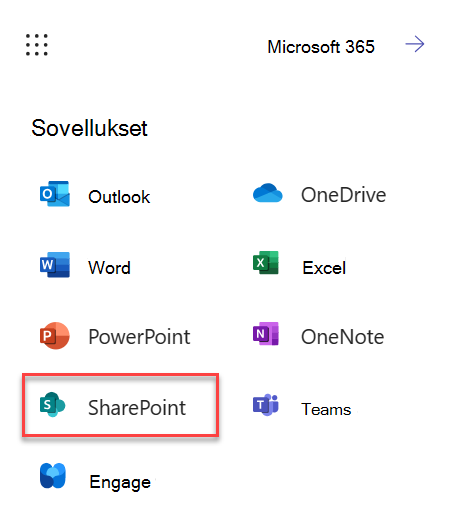Viewport: 450px width, 517px height.
Task: Click the Excel label
Action: click(324, 268)
